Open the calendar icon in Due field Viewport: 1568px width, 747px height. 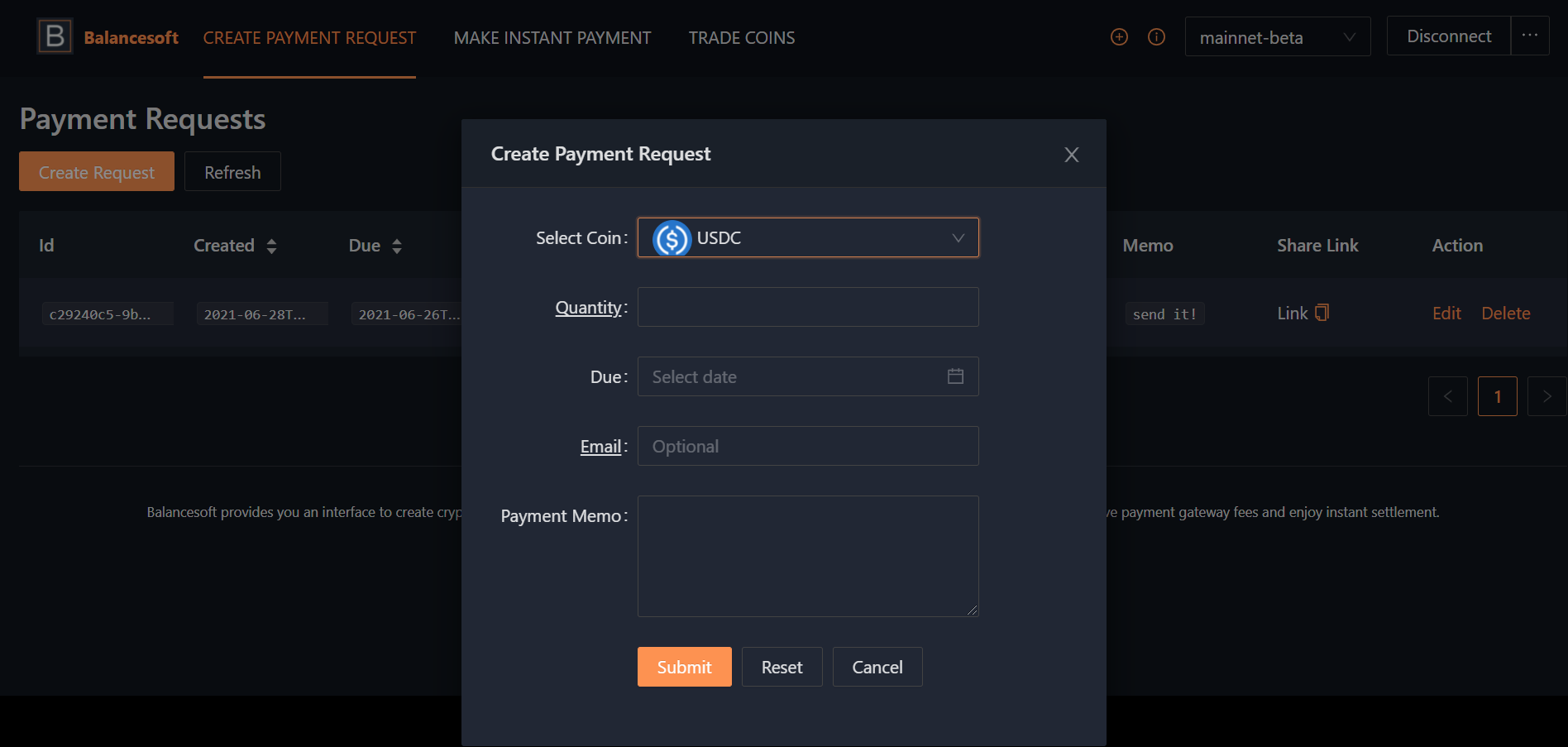coord(955,376)
